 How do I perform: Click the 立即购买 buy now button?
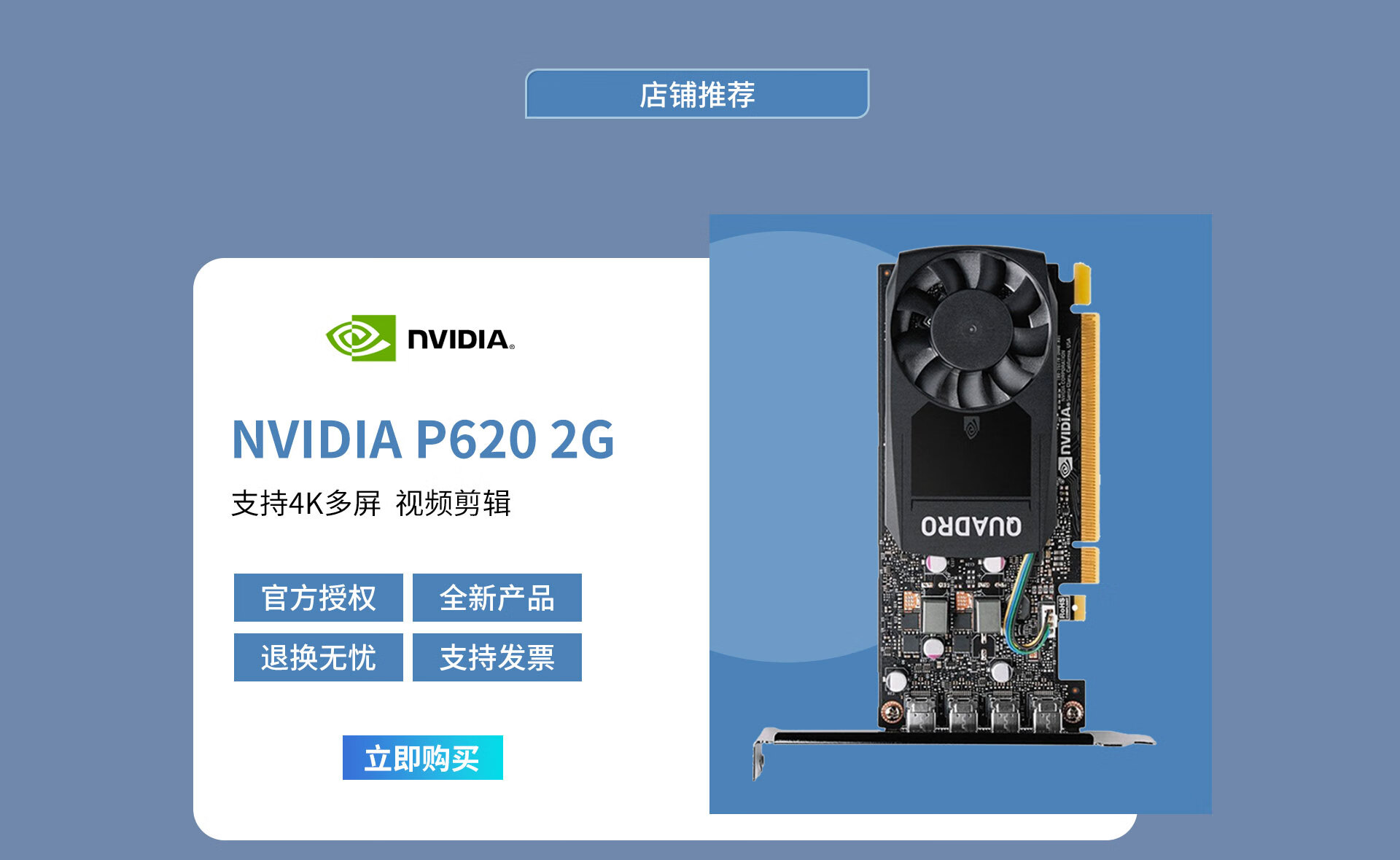coord(423,758)
